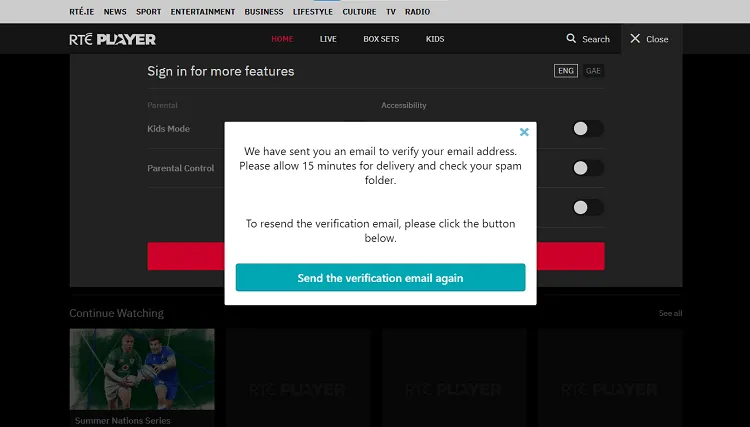Viewport: 750px width, 427px height.
Task: Go to Box Sets
Action: [381, 39]
